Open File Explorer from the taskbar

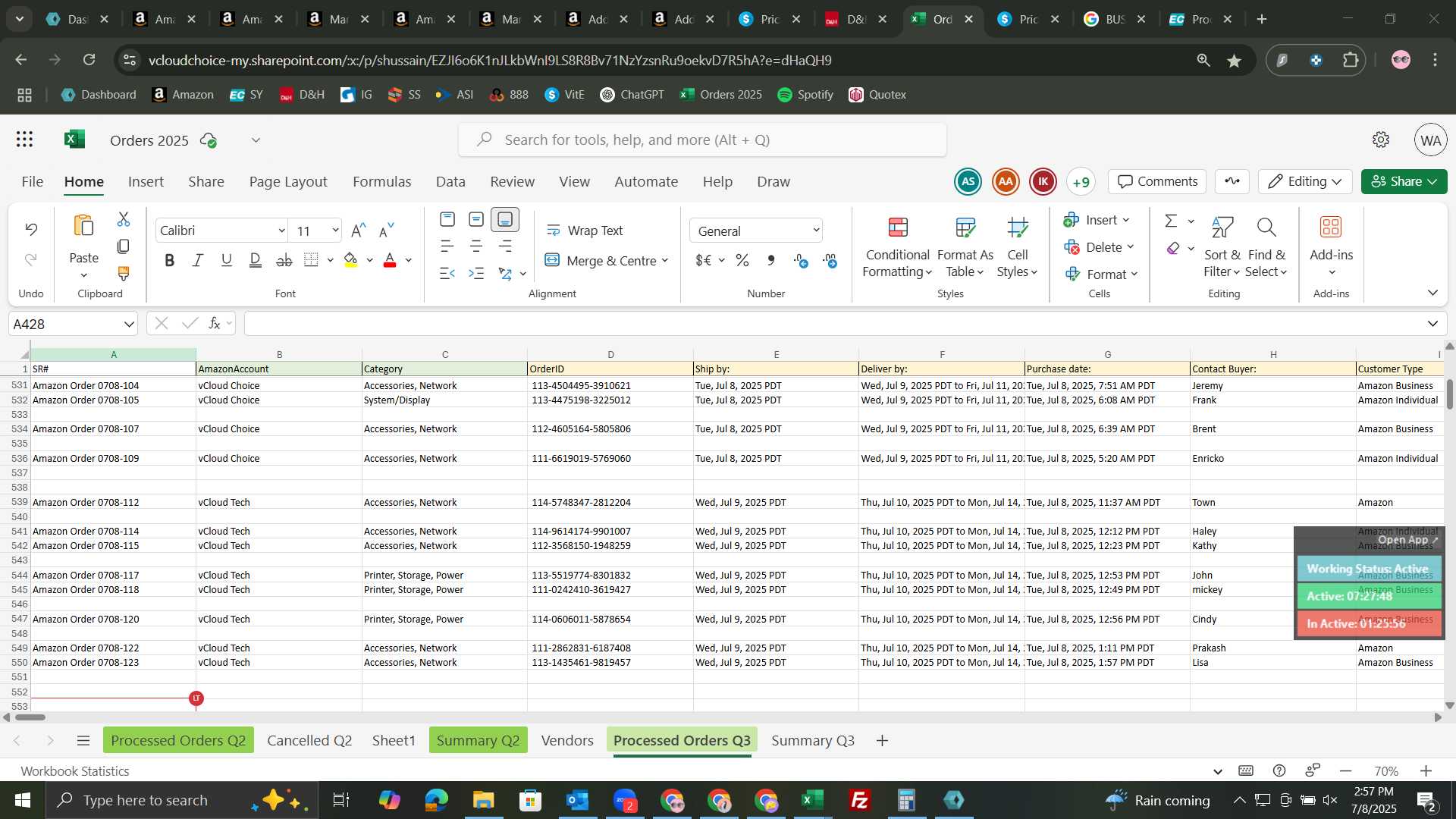pos(483,800)
